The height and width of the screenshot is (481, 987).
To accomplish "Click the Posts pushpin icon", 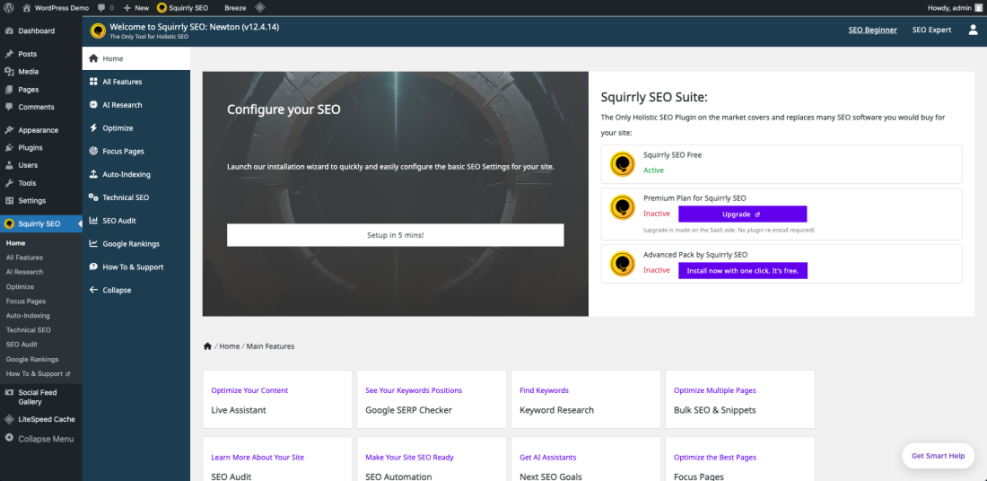I will point(9,54).
